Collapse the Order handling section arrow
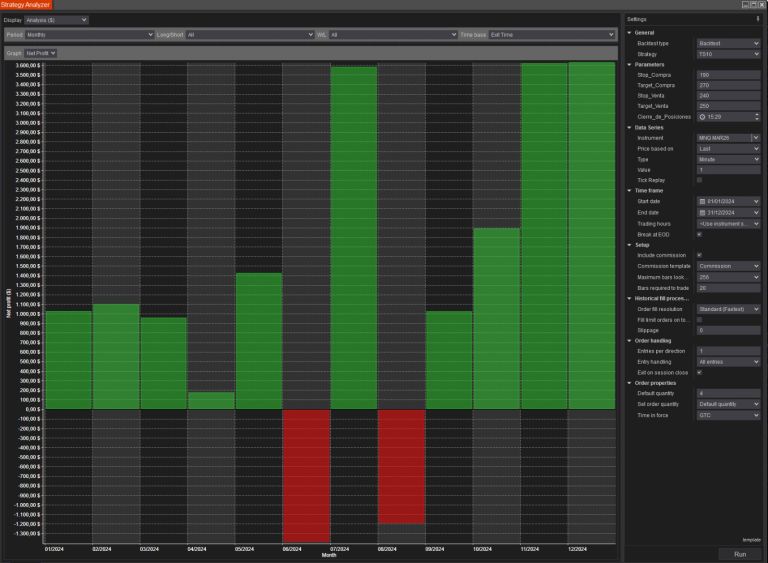The image size is (768, 563). coord(630,340)
